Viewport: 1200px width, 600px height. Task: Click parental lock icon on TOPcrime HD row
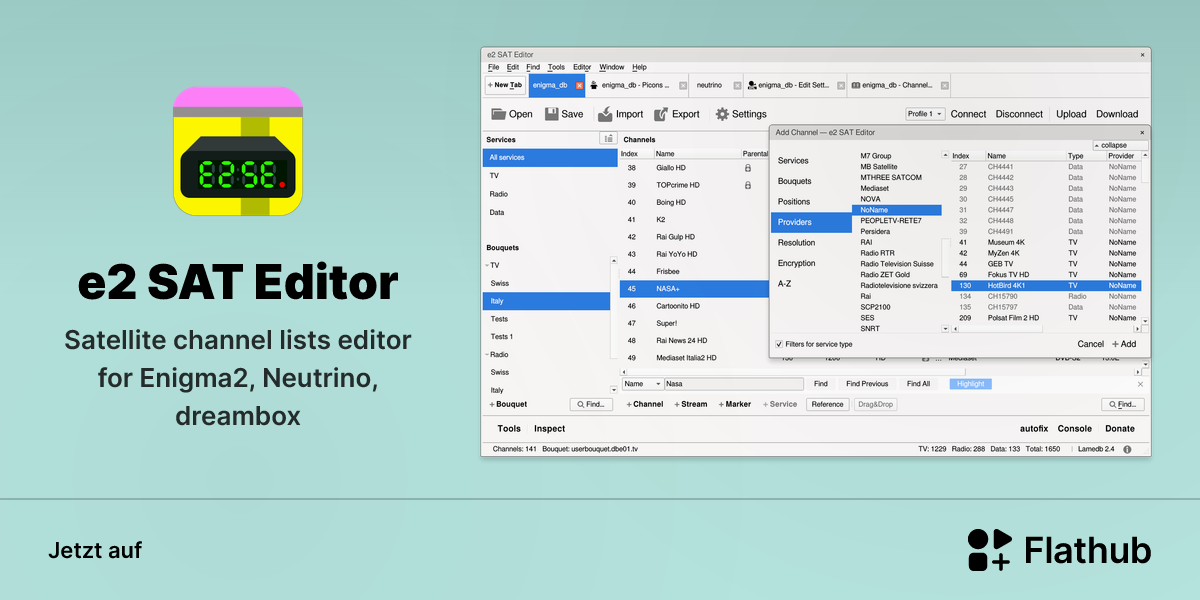[747, 185]
